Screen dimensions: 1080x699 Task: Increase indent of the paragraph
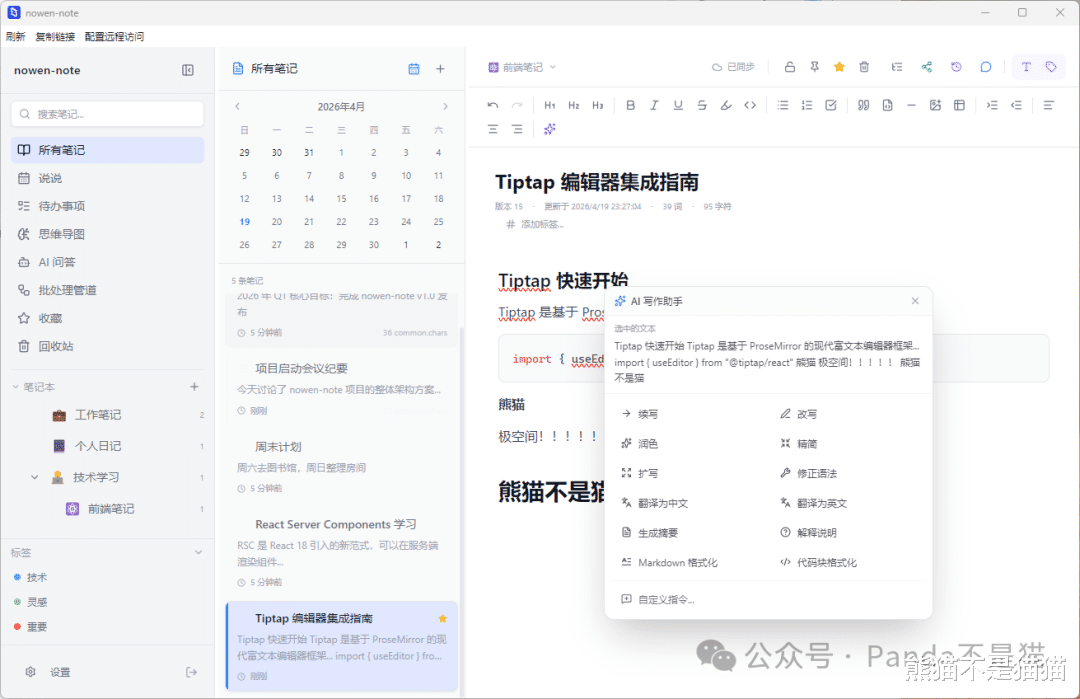(x=992, y=105)
